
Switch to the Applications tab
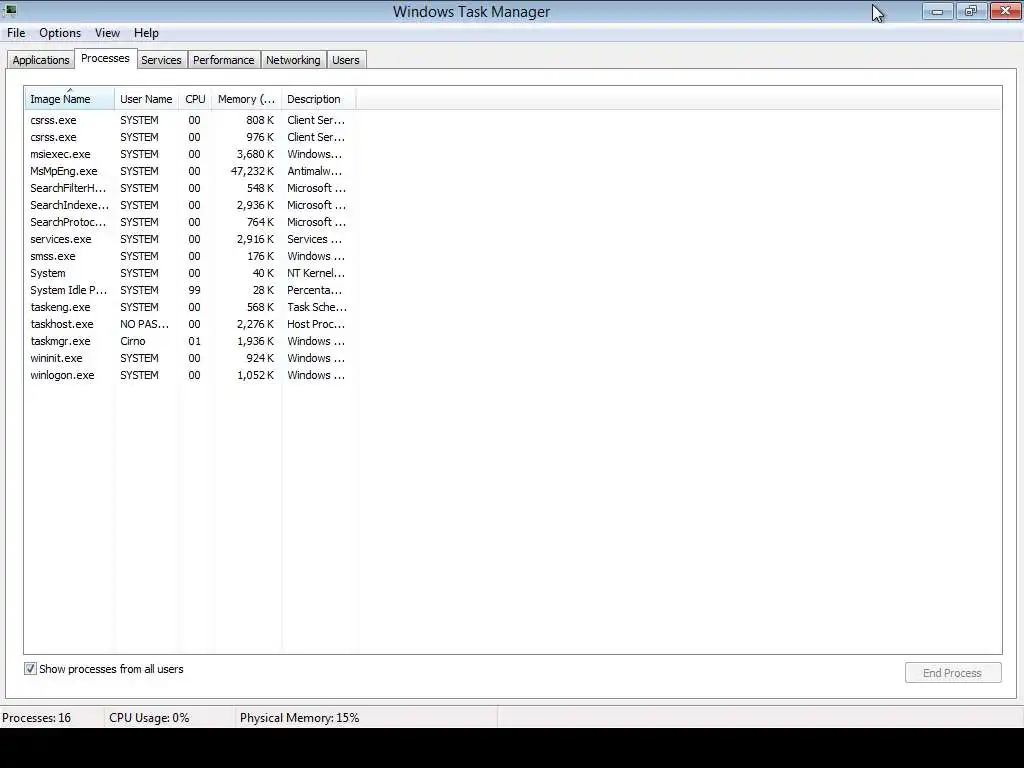coord(40,60)
